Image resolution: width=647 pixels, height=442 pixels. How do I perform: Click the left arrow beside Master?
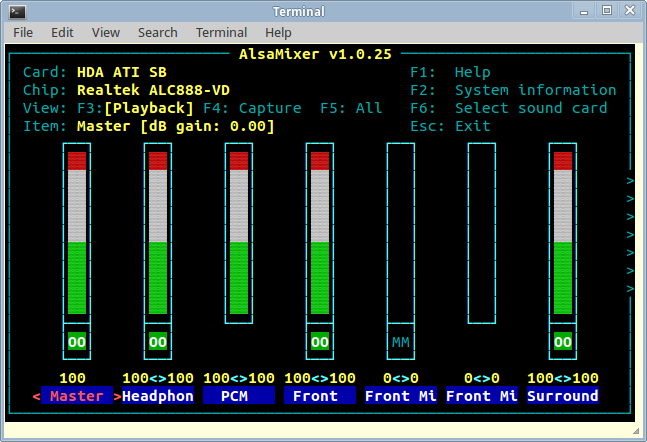click(36, 396)
